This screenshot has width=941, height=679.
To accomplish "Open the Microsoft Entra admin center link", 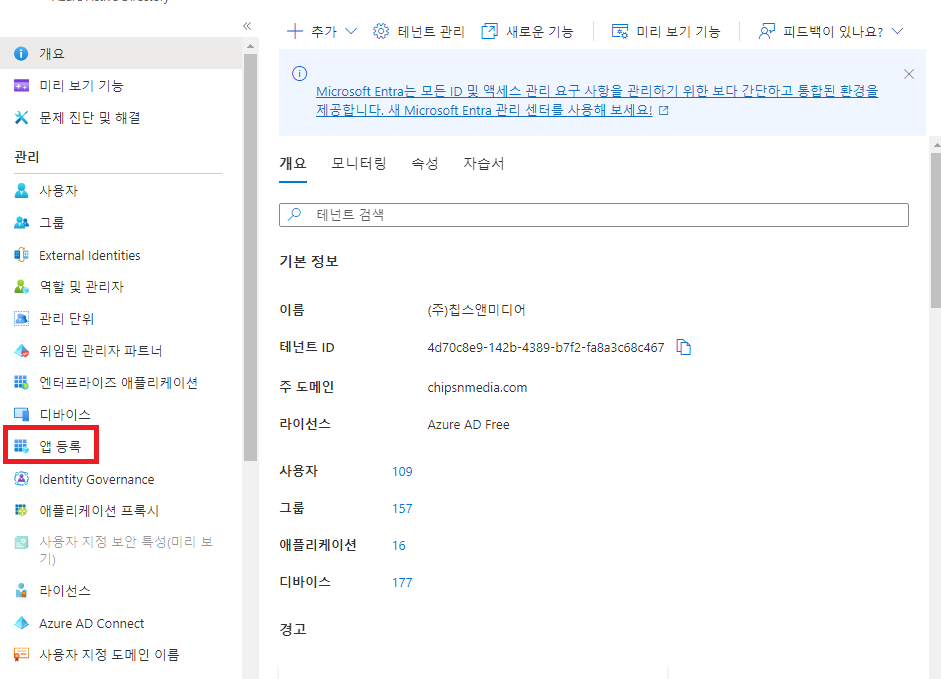I will tap(597, 100).
